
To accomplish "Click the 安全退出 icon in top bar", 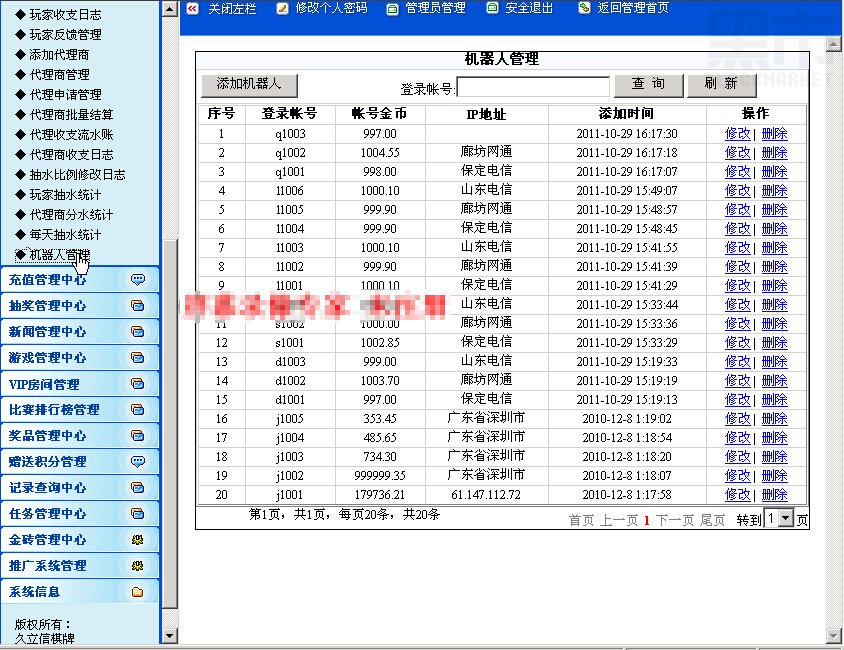I will [492, 8].
